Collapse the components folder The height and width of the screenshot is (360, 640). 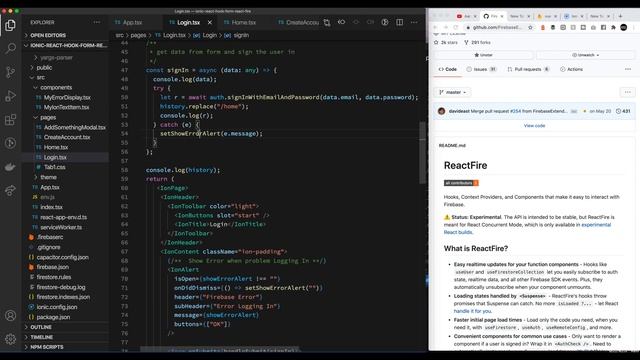coord(56,87)
